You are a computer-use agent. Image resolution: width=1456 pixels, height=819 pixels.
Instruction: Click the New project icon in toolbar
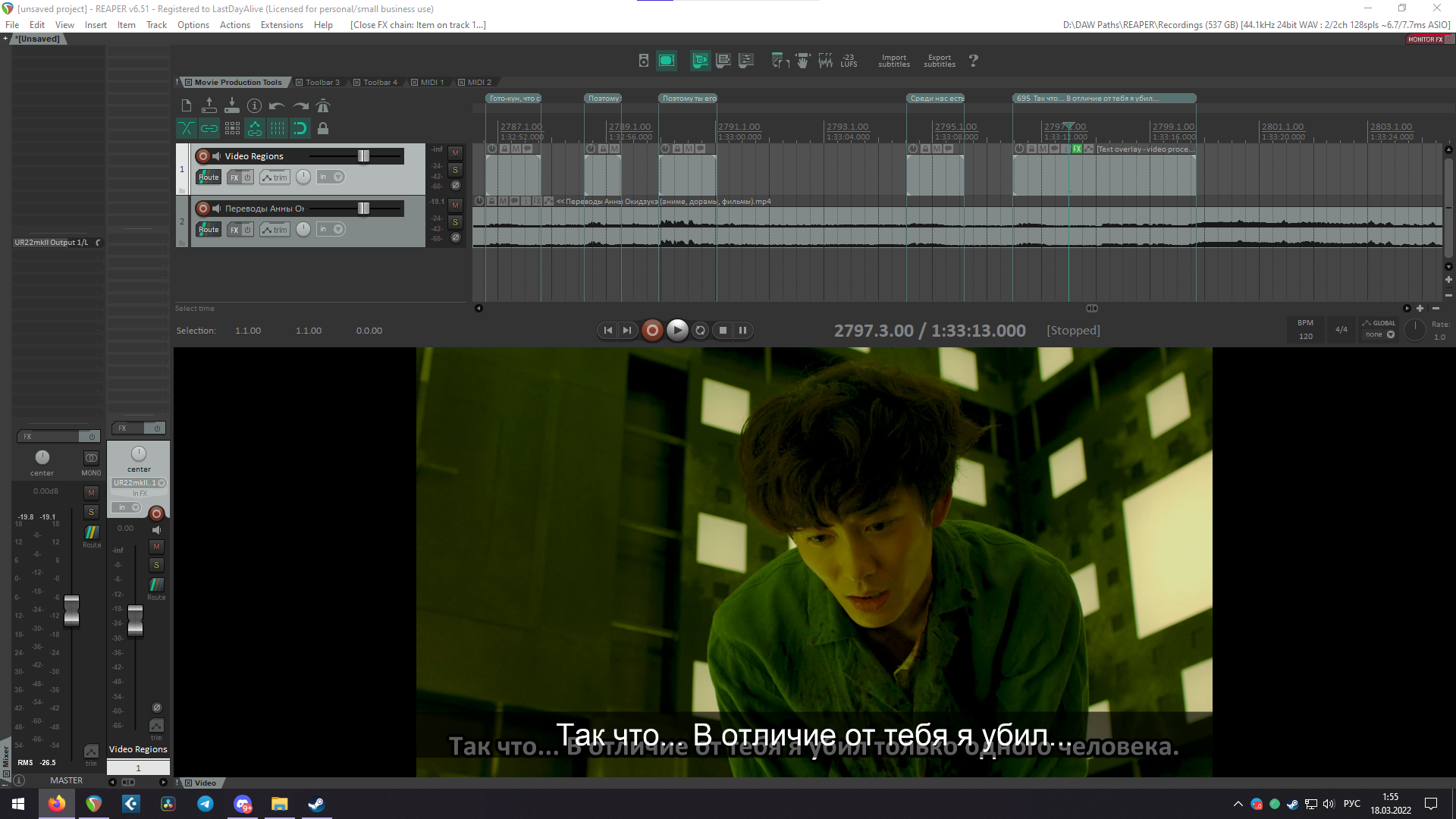point(187,106)
